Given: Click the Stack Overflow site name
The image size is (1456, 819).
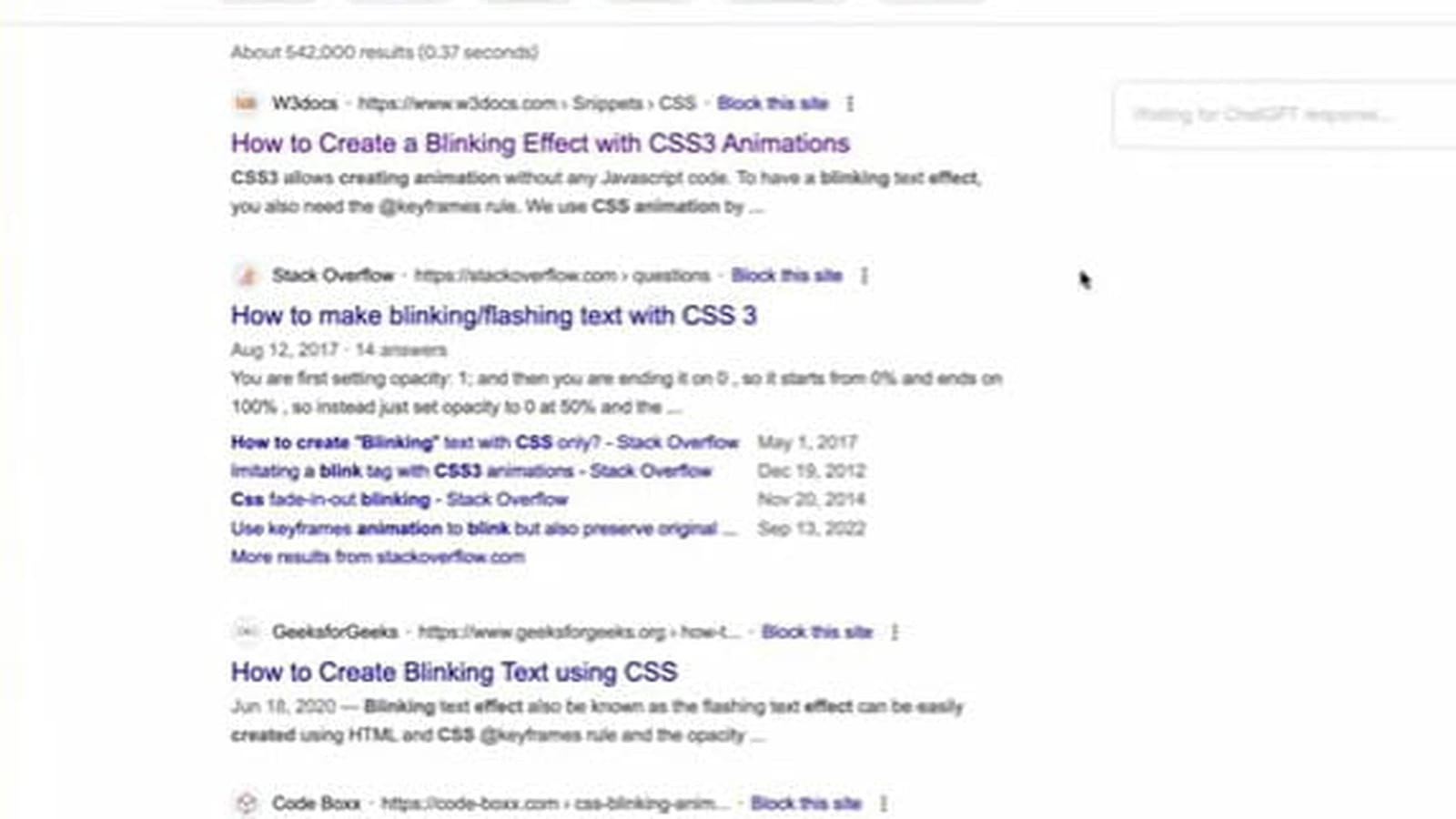Looking at the screenshot, I should point(333,275).
